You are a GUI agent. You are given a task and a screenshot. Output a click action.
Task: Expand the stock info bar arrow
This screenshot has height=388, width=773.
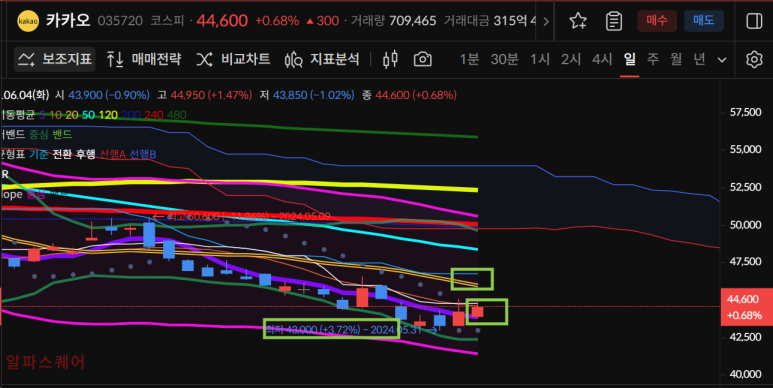(546, 21)
